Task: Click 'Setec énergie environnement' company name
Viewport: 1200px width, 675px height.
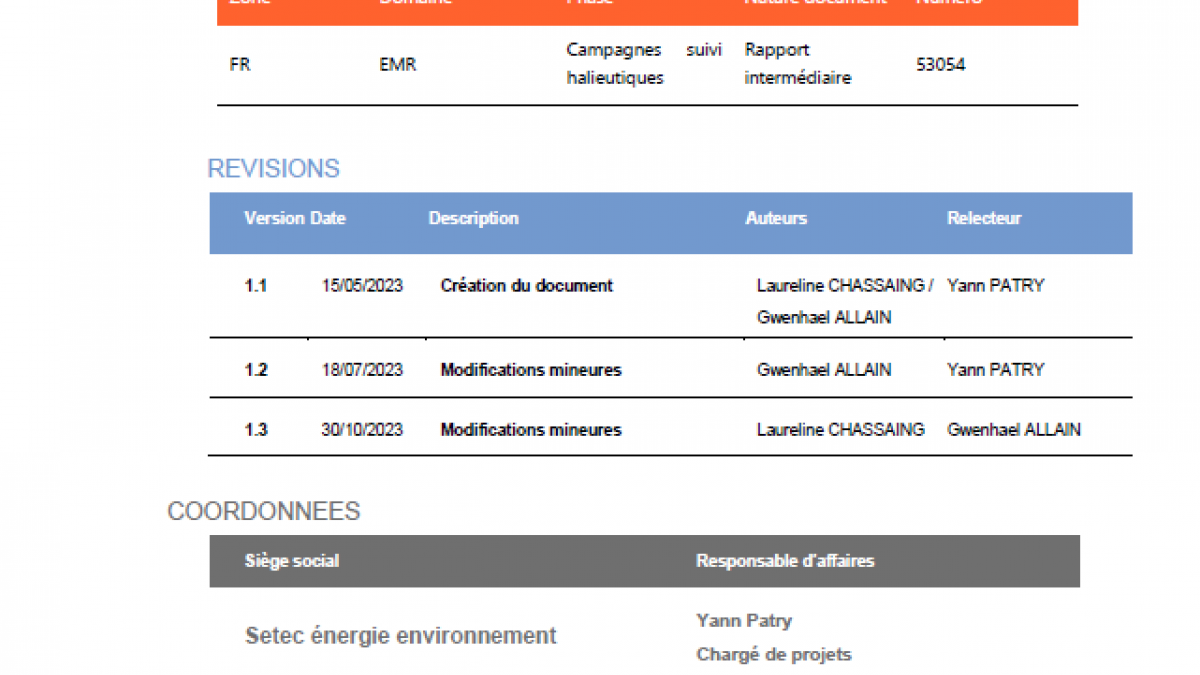Action: pos(401,635)
